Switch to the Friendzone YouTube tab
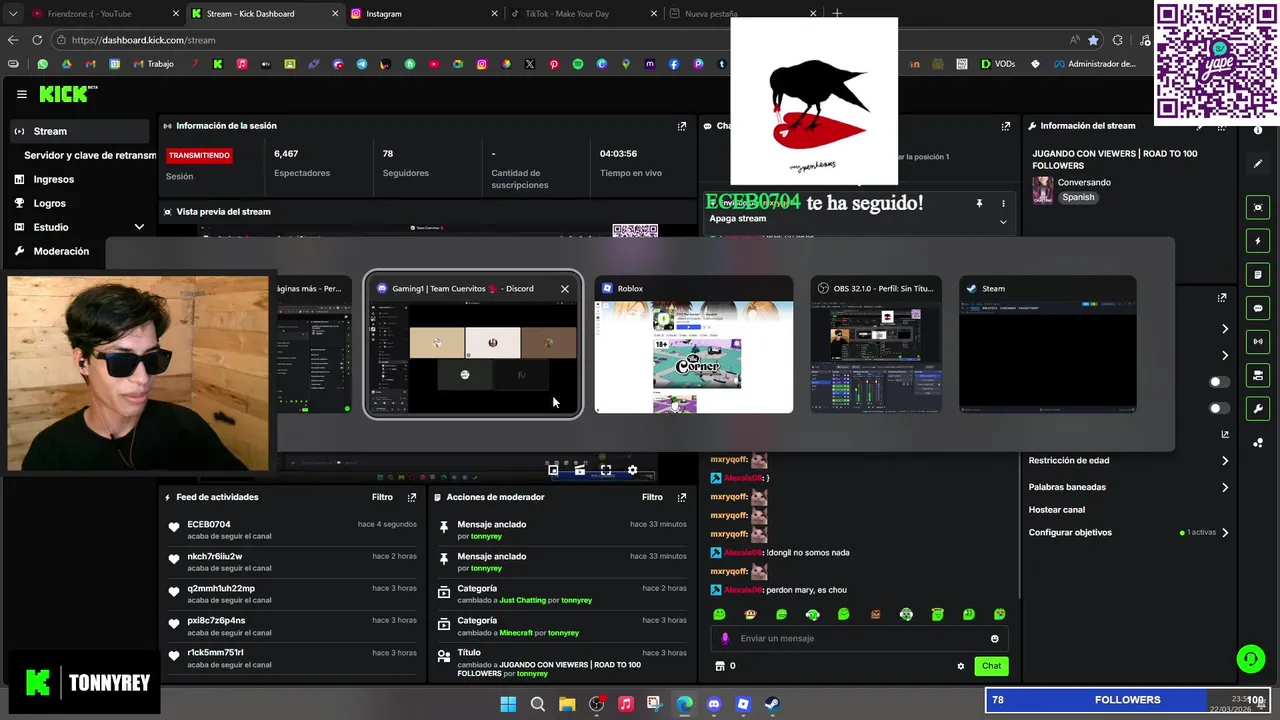 pyautogui.click(x=103, y=14)
